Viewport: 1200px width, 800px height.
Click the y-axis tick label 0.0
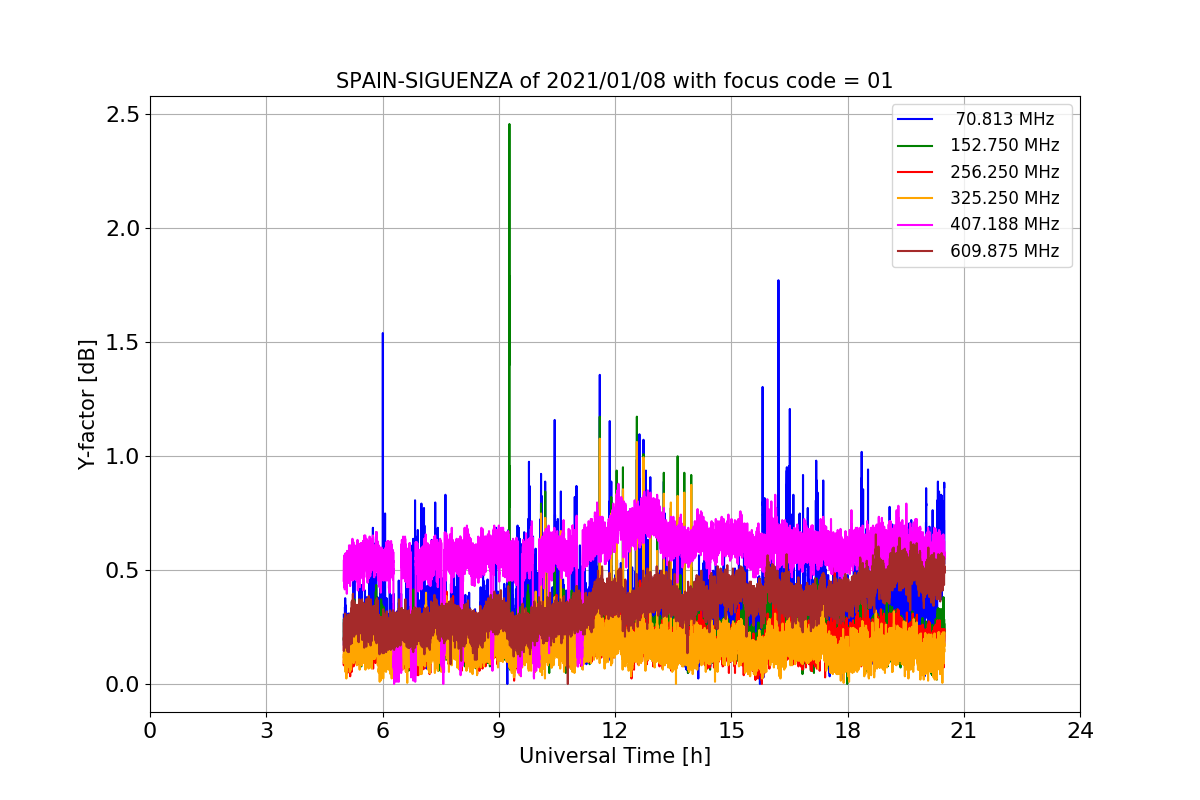pyautogui.click(x=122, y=685)
